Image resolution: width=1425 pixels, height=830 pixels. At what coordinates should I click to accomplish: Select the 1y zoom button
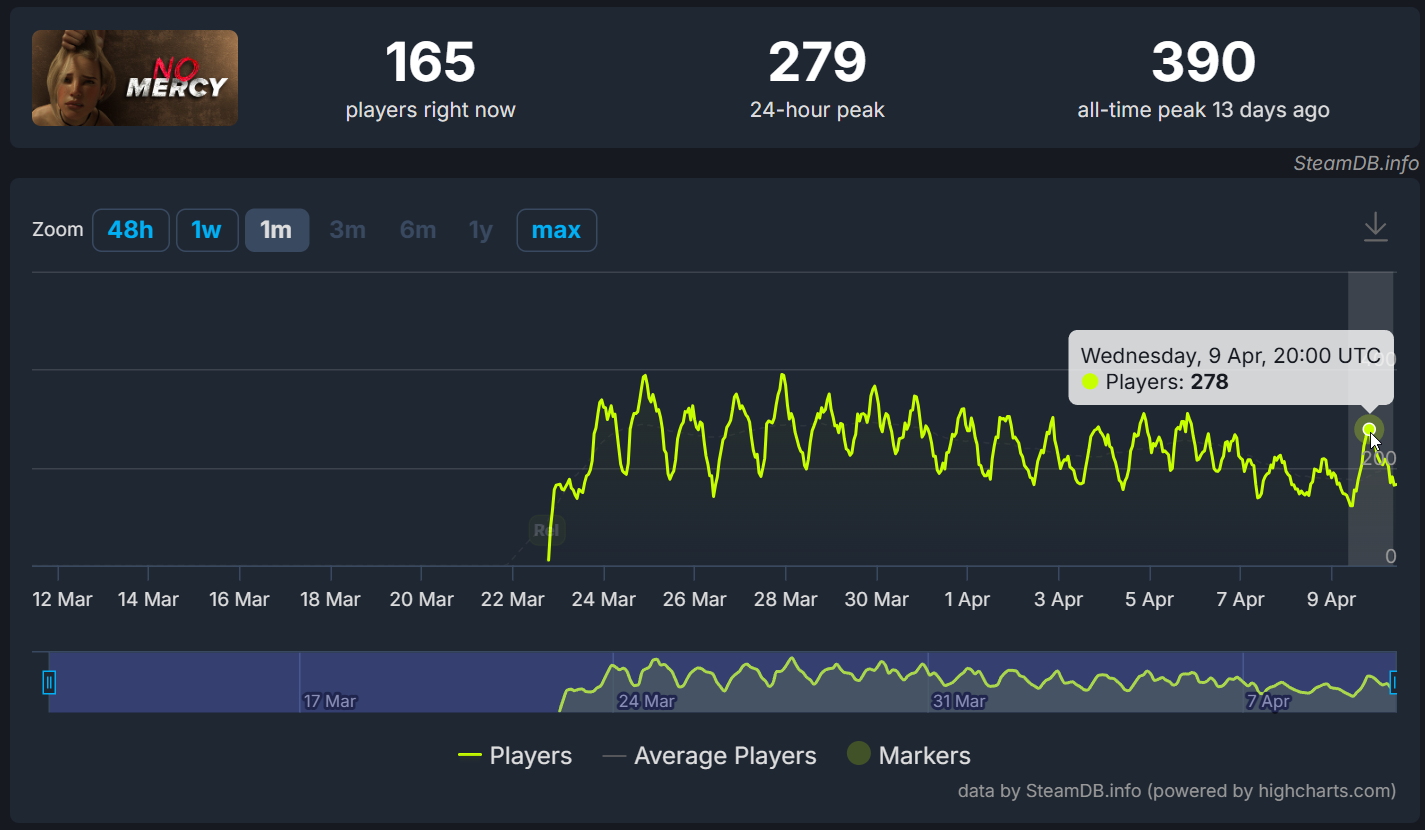pyautogui.click(x=481, y=230)
